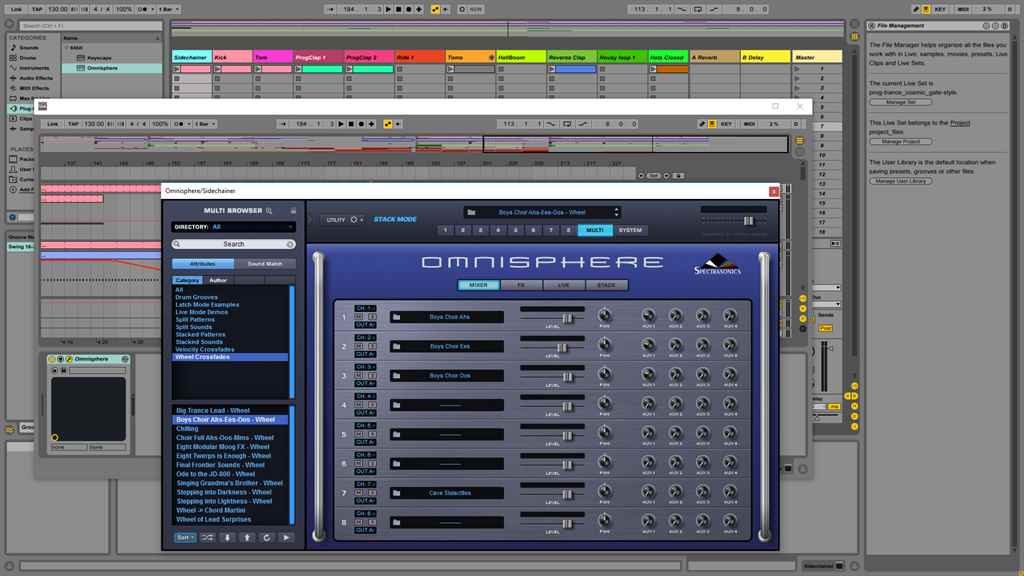1024x576 pixels.
Task: Click the lock icon in Multi Browser header
Action: click(x=293, y=211)
